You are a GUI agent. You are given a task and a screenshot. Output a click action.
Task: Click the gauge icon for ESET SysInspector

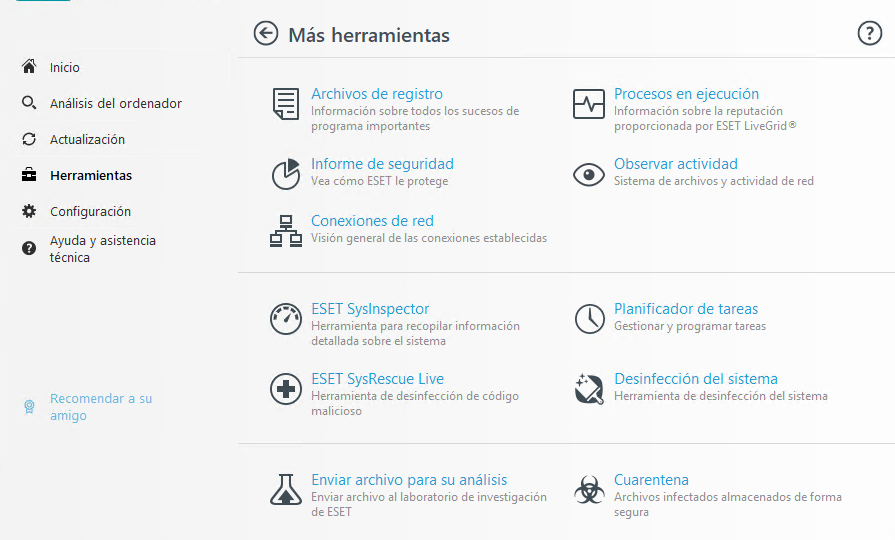(x=285, y=319)
